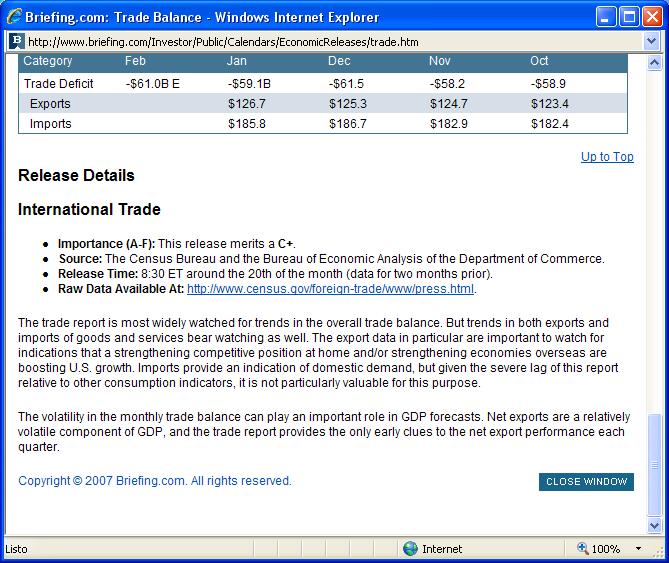Click the Oct column header
The height and width of the screenshot is (563, 669).
tap(539, 61)
